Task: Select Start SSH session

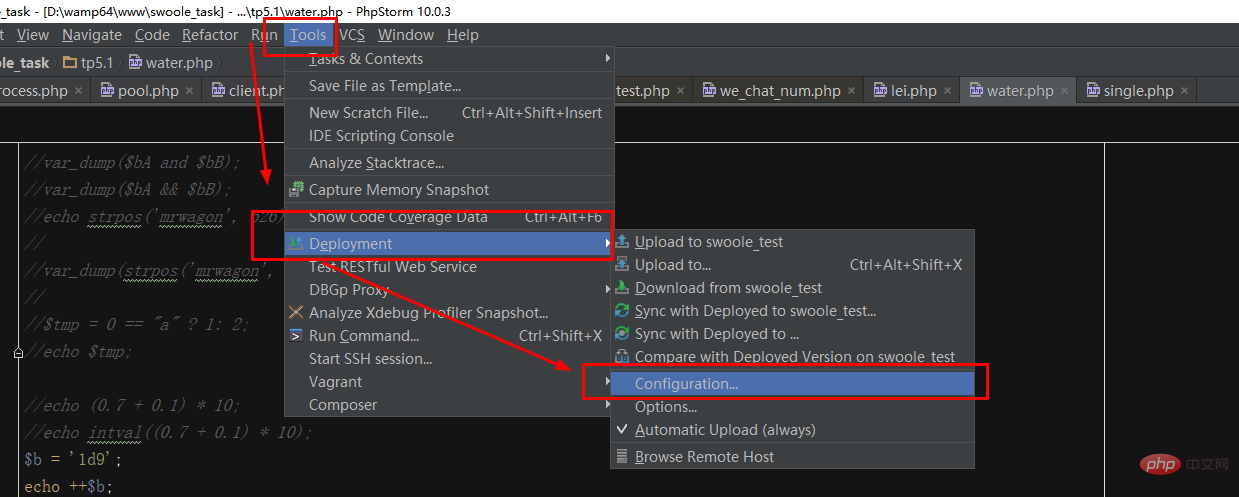Action: 449,359
